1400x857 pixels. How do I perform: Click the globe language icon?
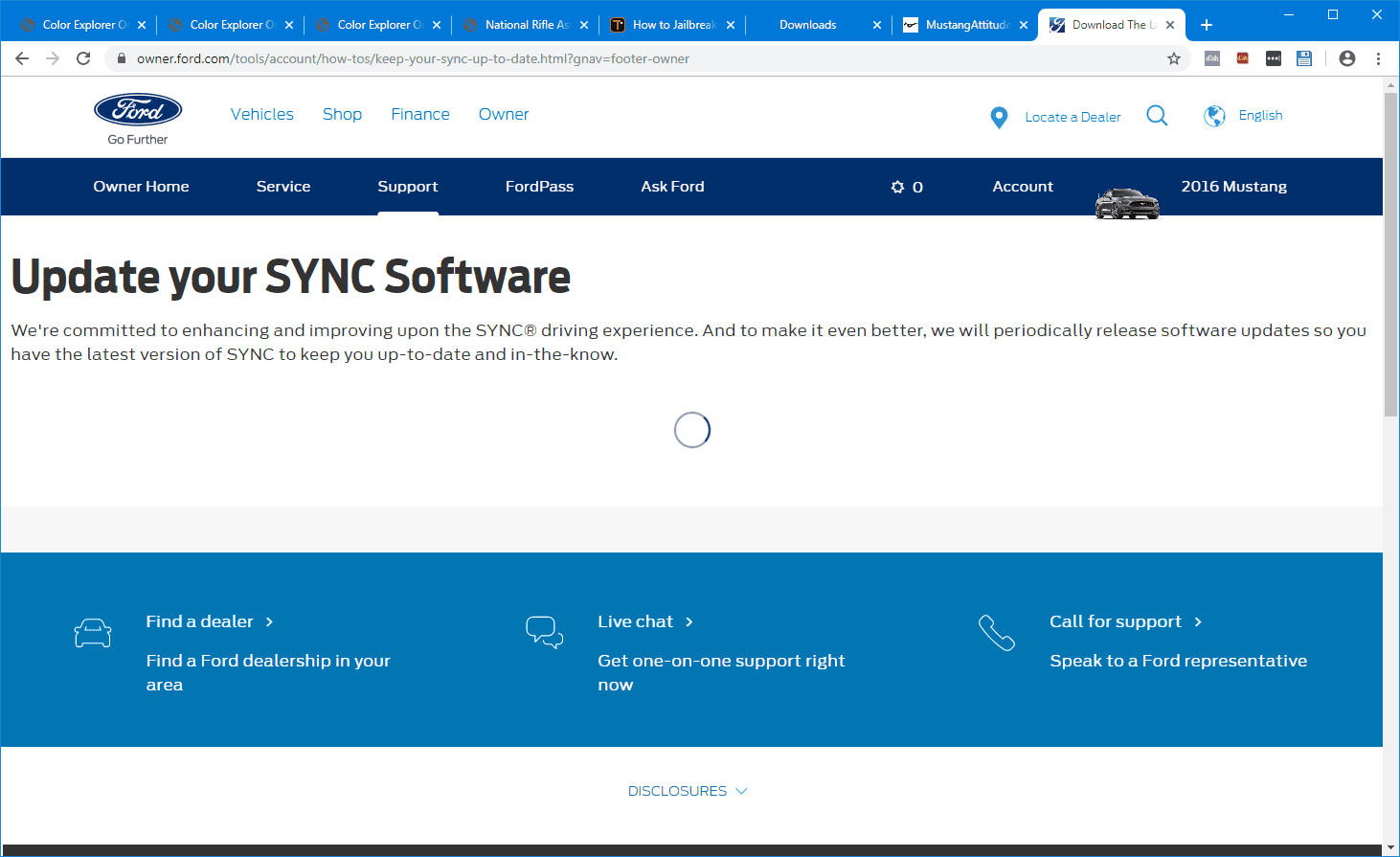click(1214, 116)
